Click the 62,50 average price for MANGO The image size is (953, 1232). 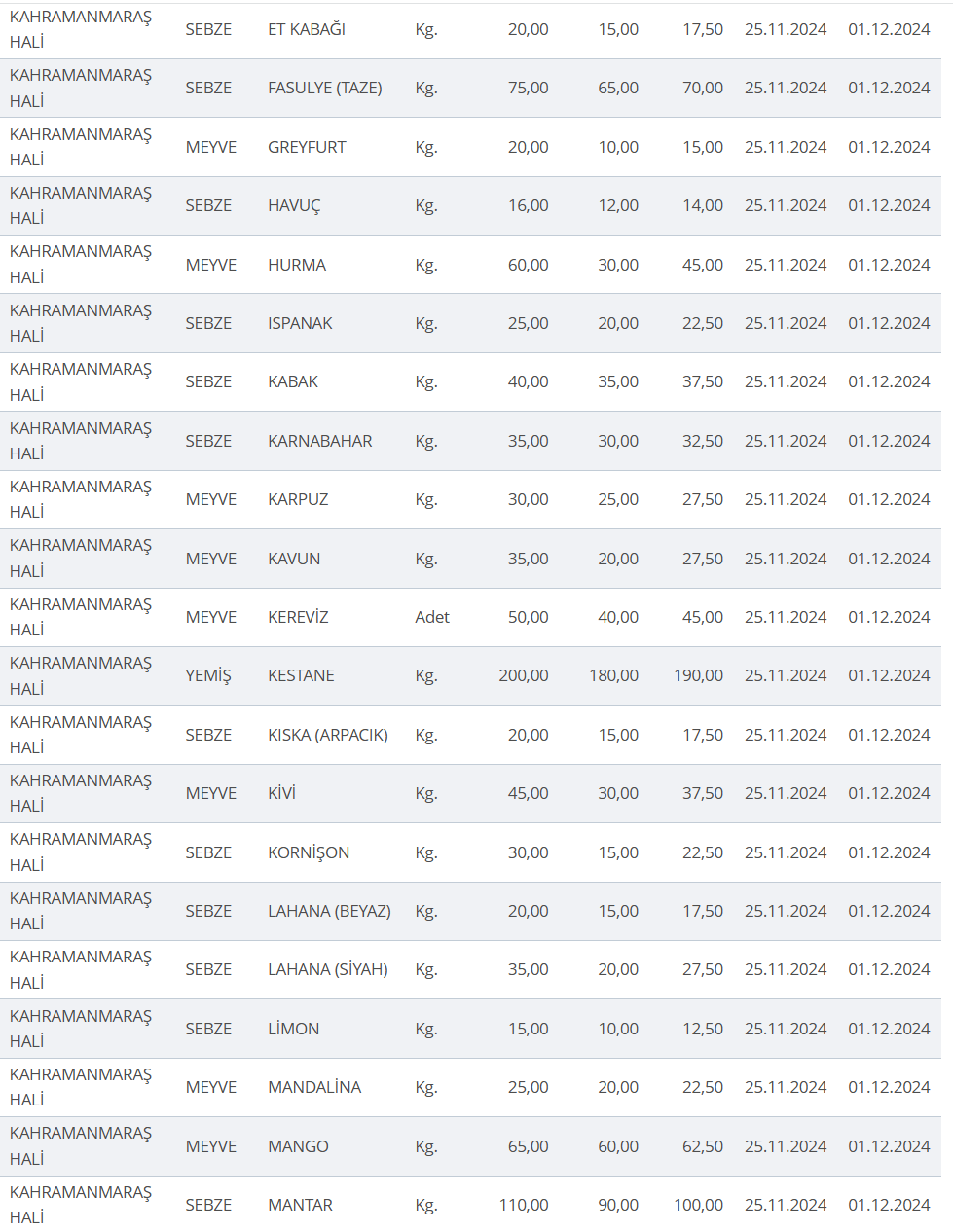coord(703,1146)
